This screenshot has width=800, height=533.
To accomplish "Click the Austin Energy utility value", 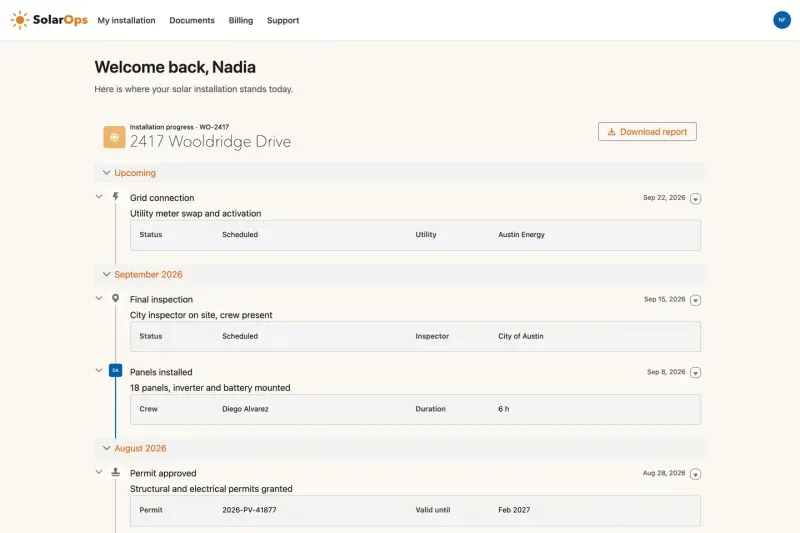I will point(521,235).
